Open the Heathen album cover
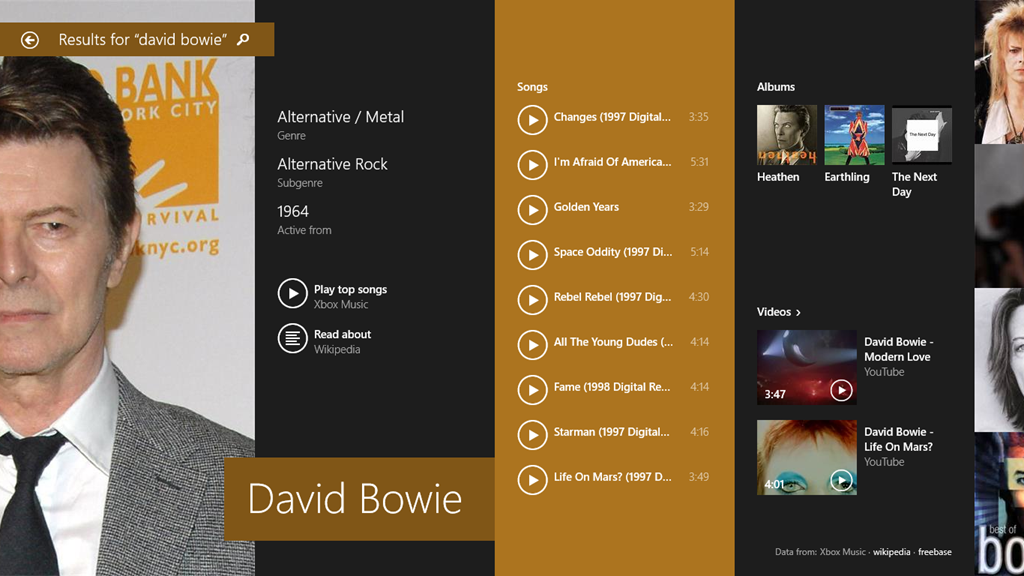Screen dimensions: 1024x576 tap(787, 135)
